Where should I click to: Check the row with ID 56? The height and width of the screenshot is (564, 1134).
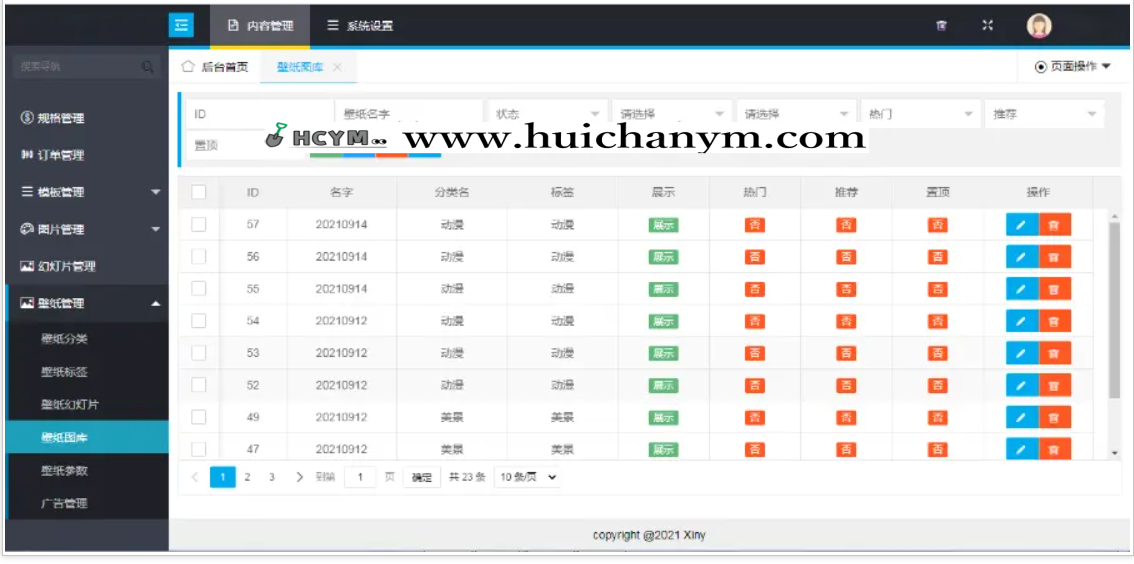pos(199,257)
